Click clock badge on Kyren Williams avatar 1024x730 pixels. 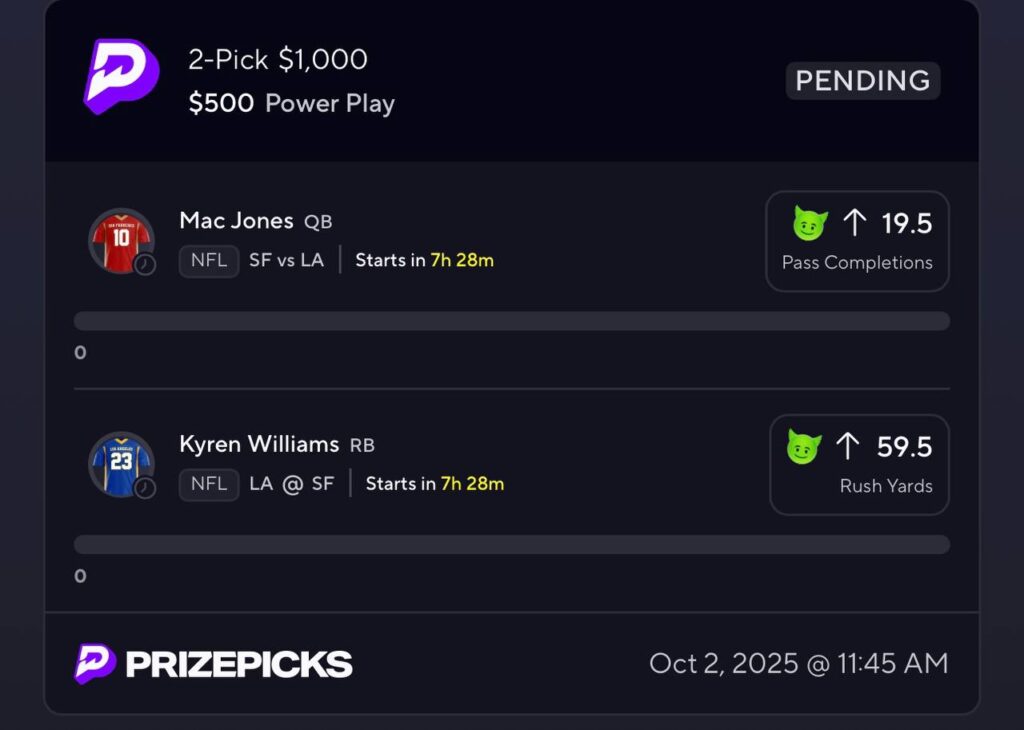pos(145,488)
